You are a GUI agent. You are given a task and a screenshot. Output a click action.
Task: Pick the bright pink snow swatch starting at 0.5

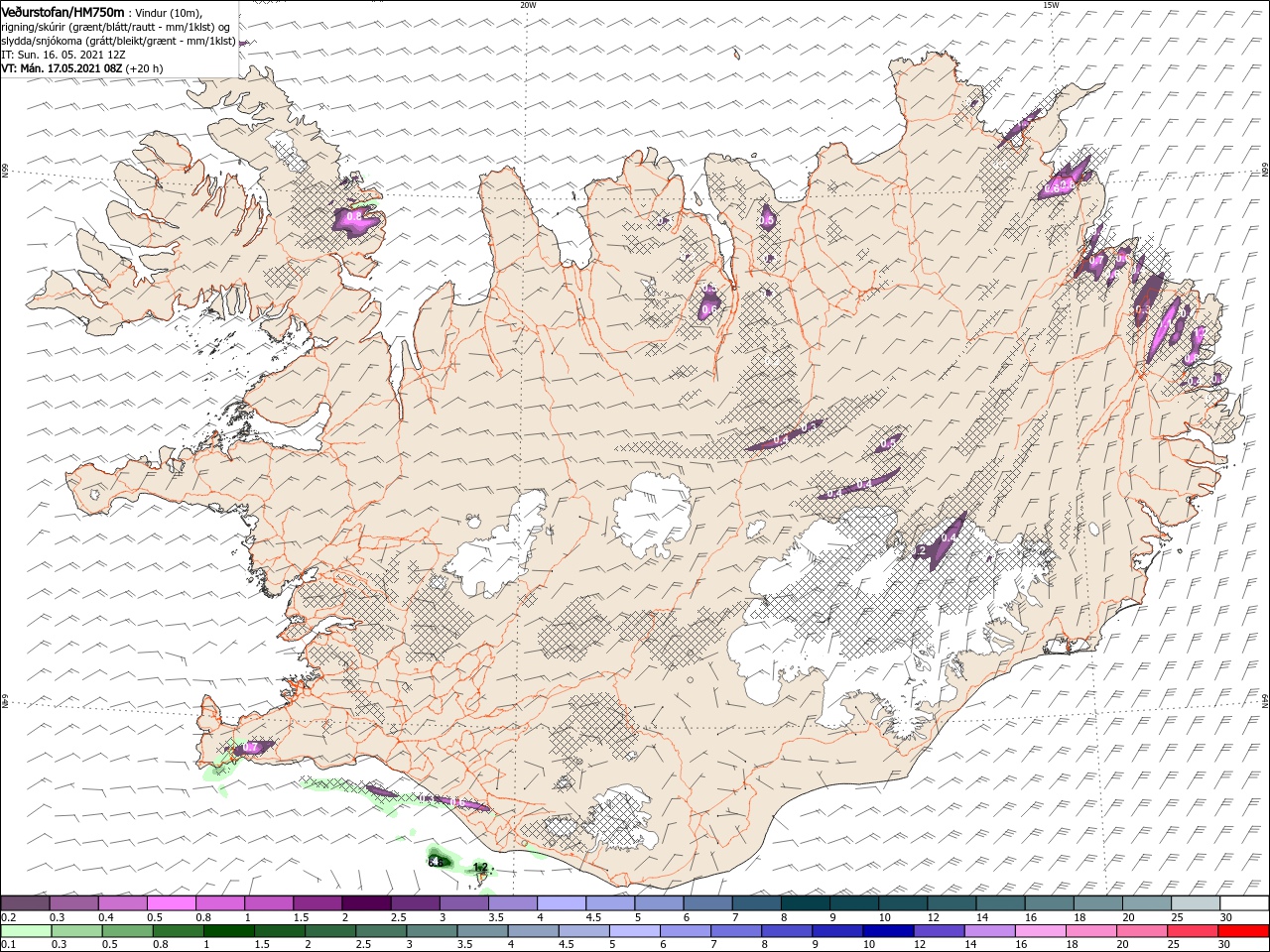click(171, 903)
